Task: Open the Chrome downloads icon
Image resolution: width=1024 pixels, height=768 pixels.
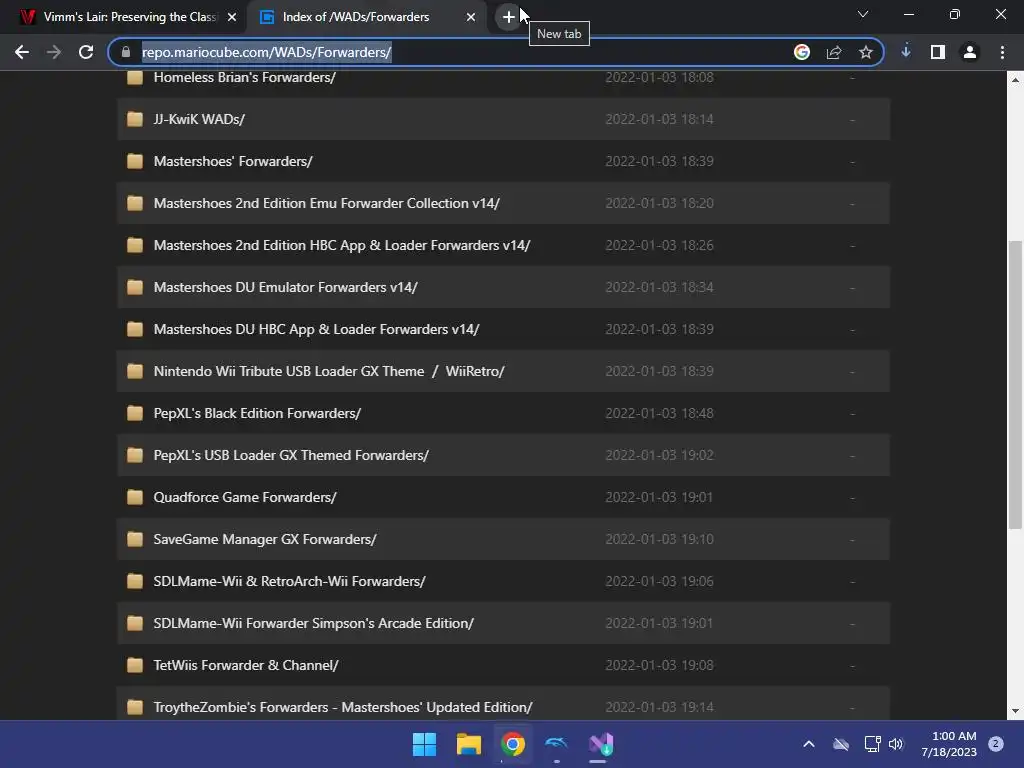Action: [906, 52]
